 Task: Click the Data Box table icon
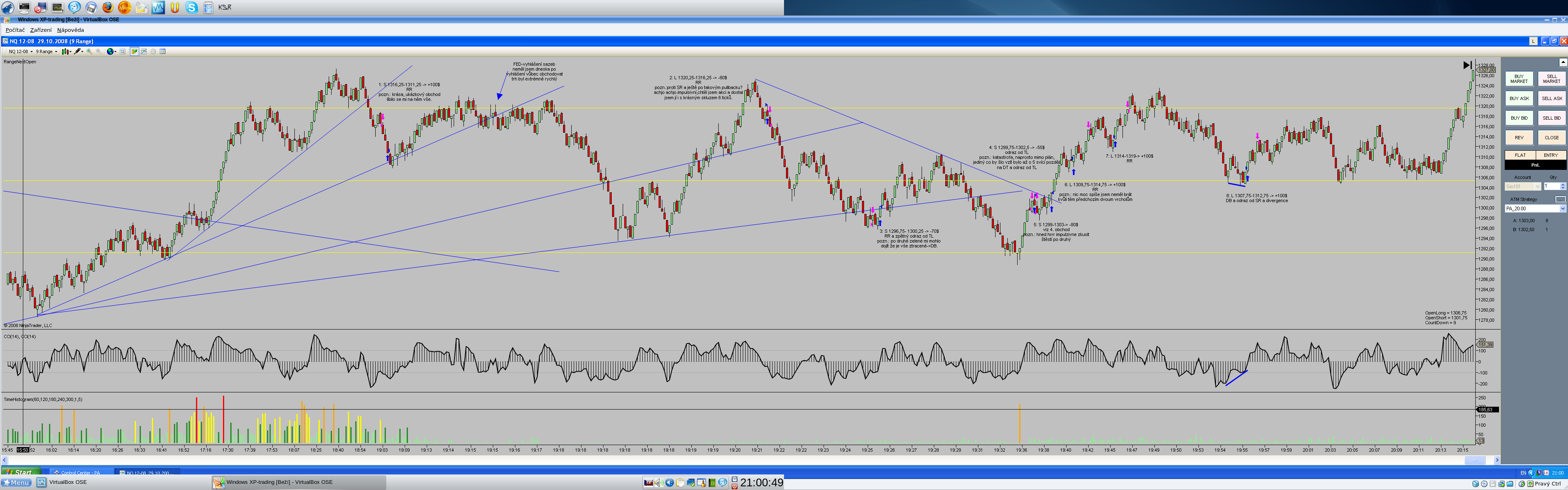tap(163, 52)
